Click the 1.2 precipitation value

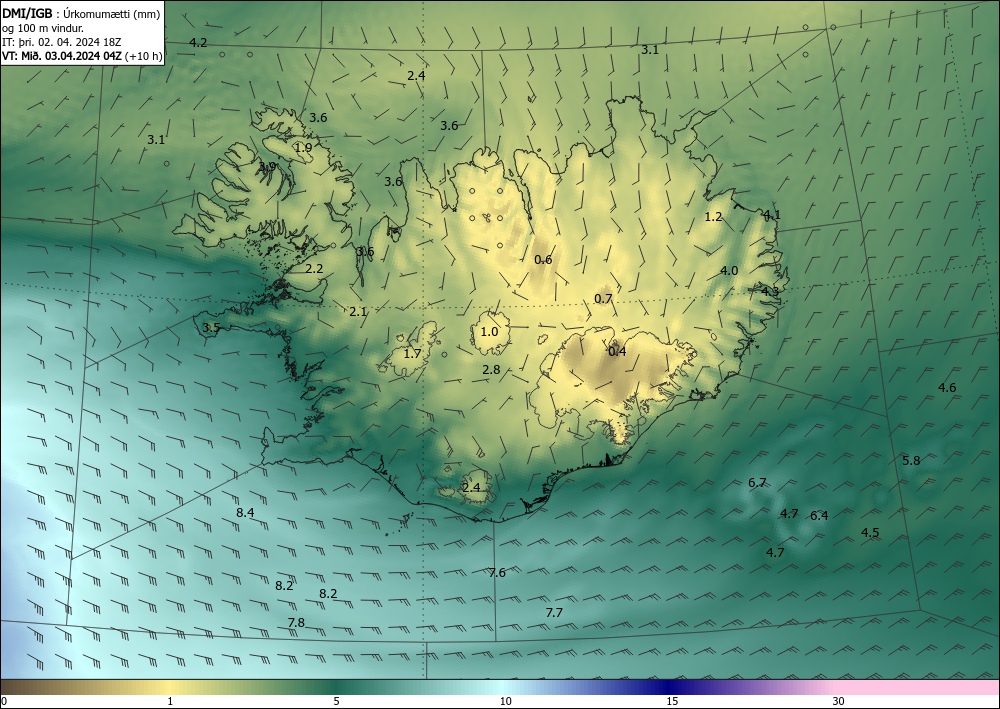point(713,217)
